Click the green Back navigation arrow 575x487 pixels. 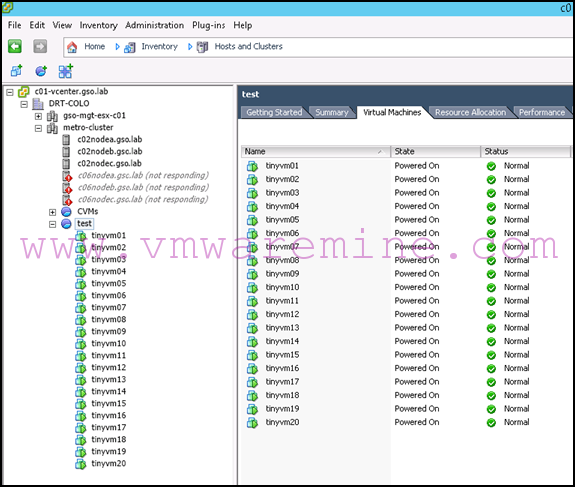coord(15,47)
